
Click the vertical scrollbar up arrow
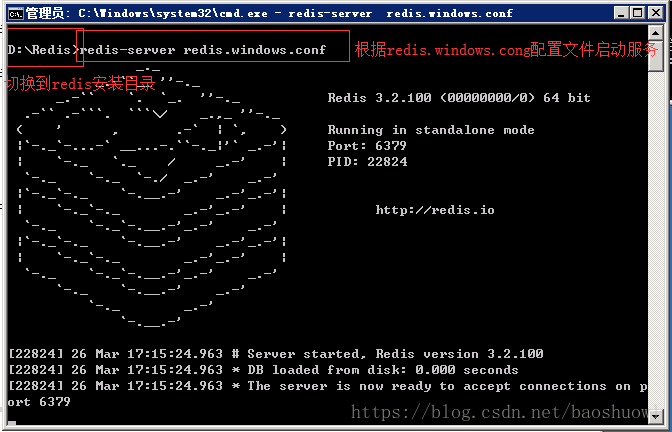click(656, 33)
